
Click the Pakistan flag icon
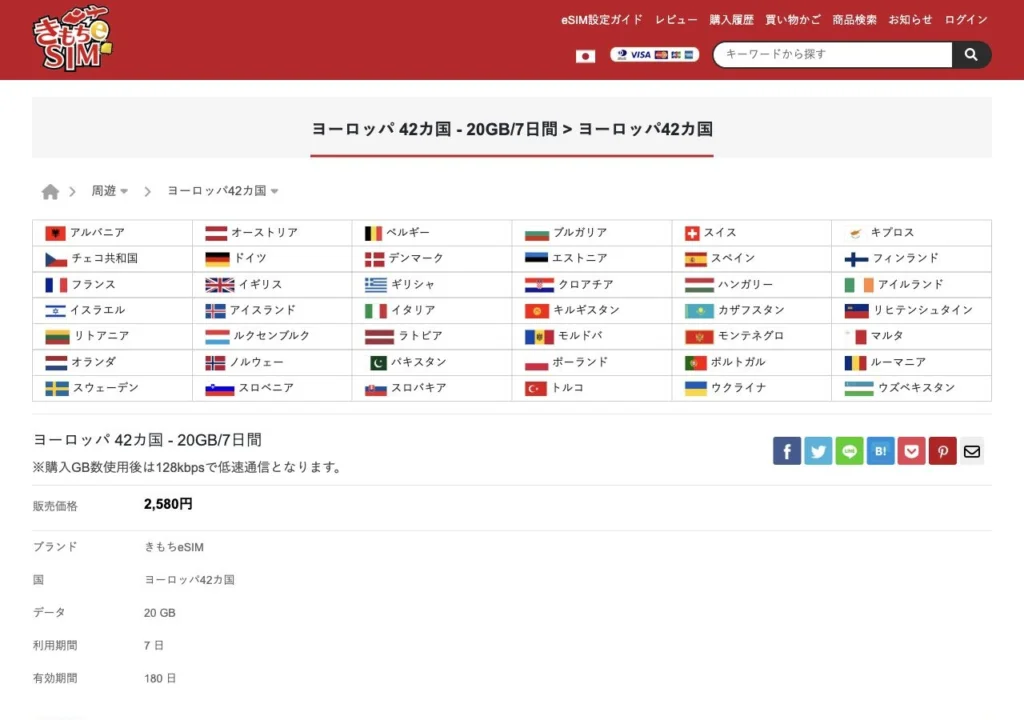click(x=378, y=363)
